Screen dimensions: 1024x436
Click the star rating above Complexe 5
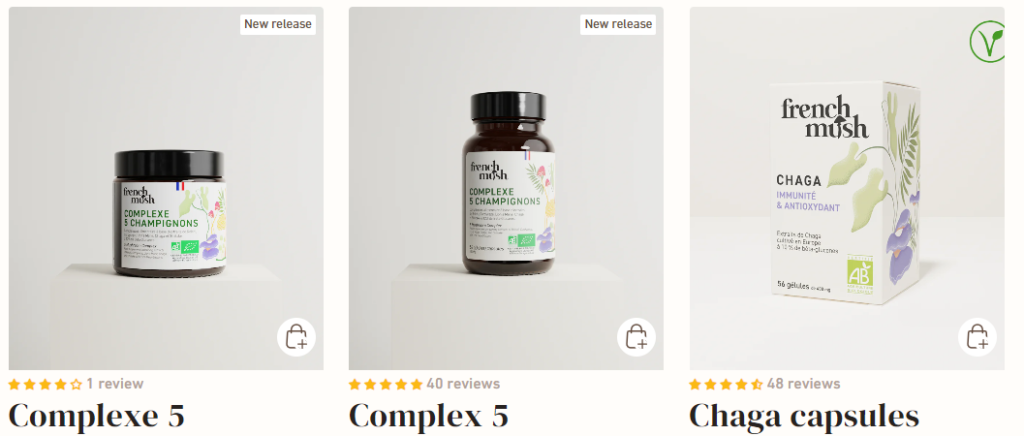[x=46, y=384]
